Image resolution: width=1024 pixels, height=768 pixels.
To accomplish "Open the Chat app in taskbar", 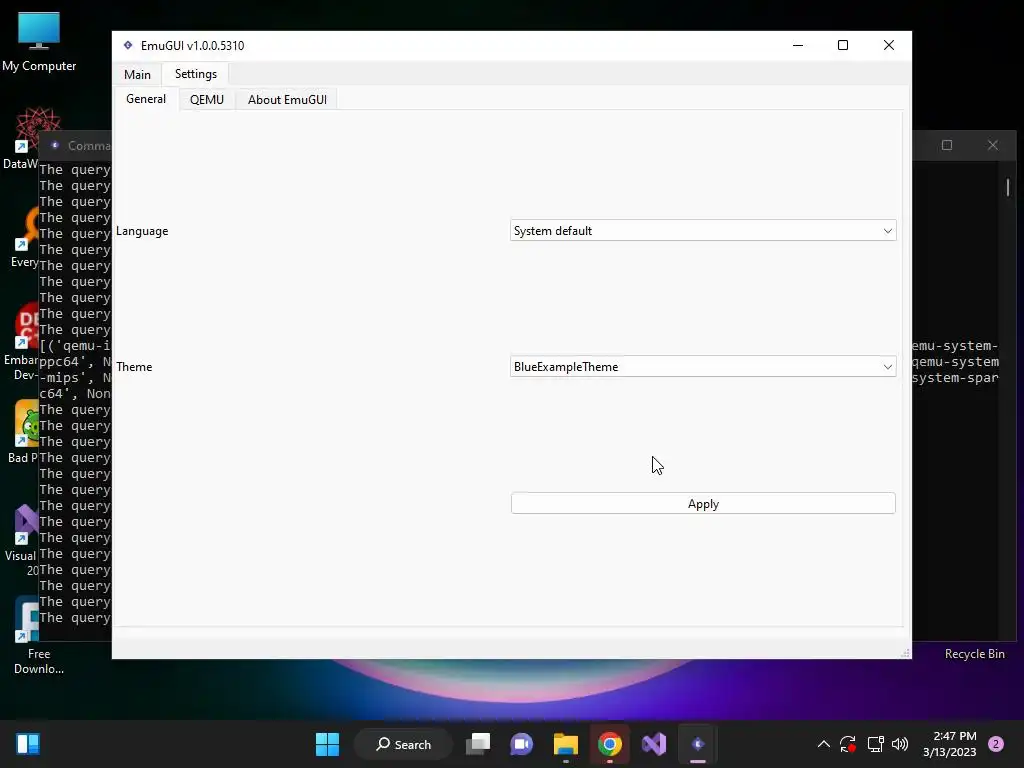I will [x=521, y=744].
